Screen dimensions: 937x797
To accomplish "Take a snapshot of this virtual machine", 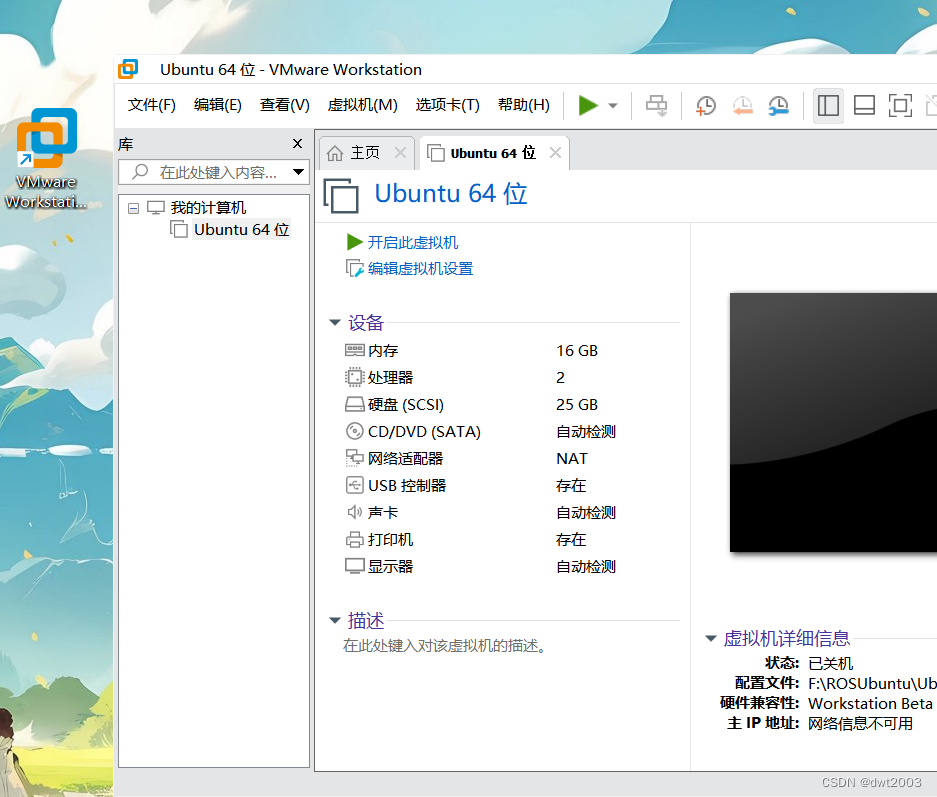I will coord(706,106).
